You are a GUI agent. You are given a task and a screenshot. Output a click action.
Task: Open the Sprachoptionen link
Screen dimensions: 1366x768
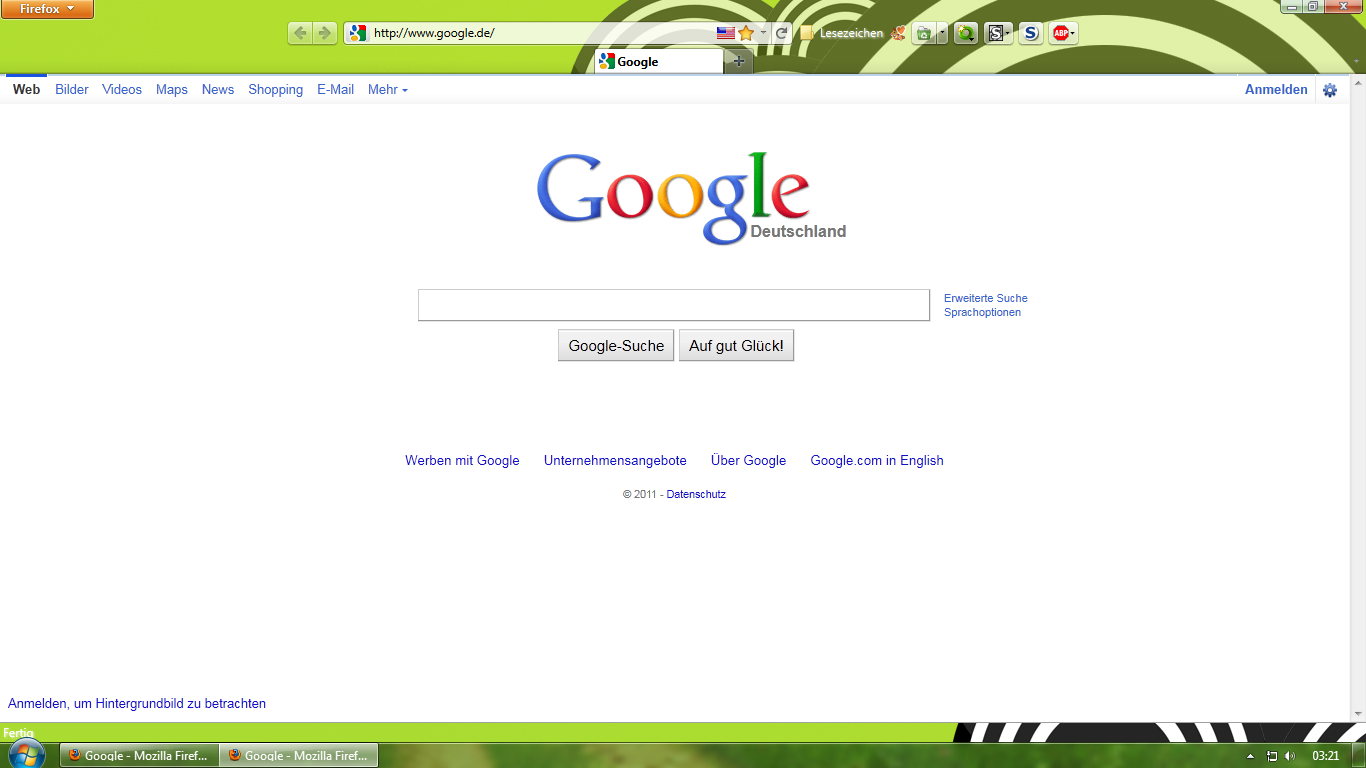pyautogui.click(x=983, y=312)
